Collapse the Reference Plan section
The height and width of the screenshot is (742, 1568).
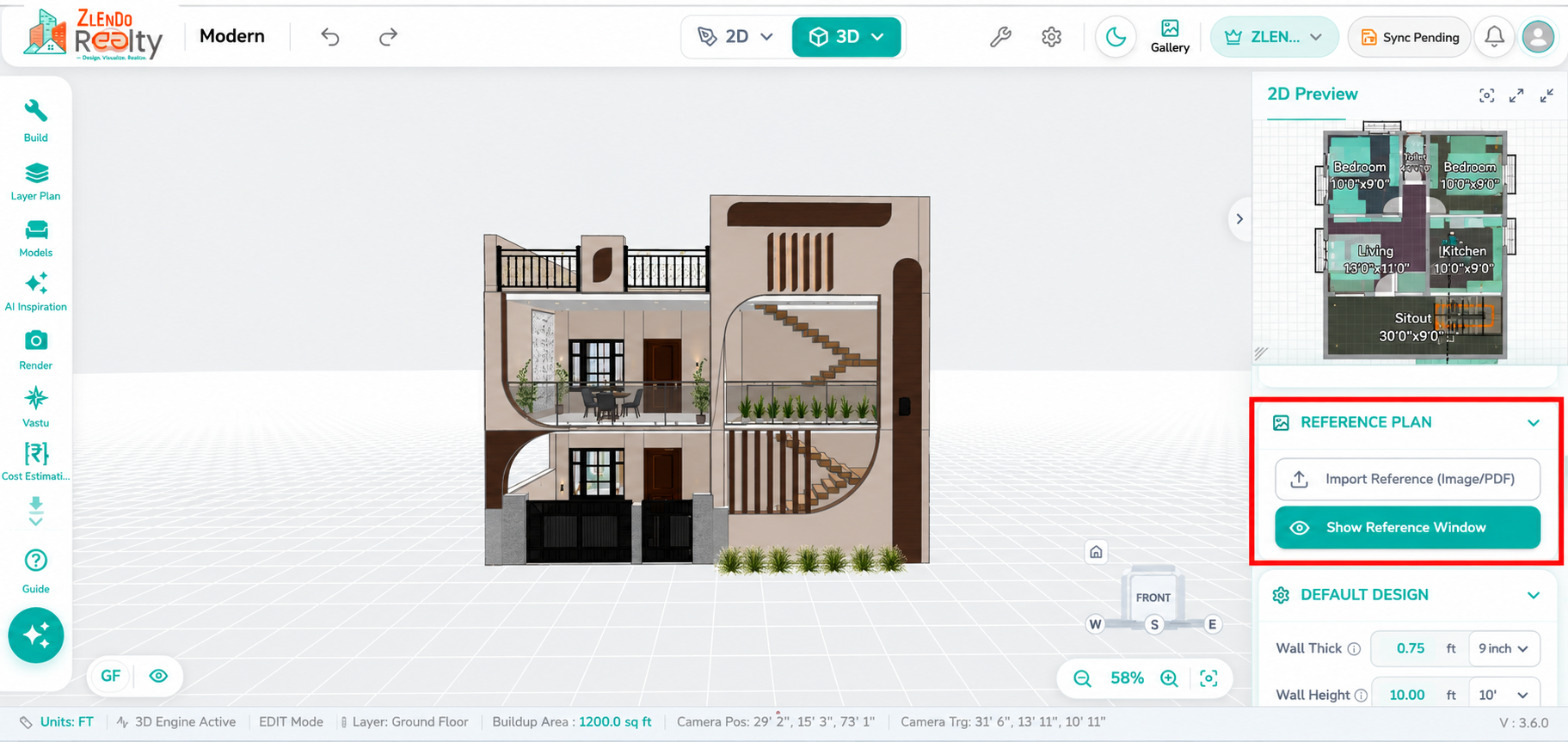point(1533,423)
